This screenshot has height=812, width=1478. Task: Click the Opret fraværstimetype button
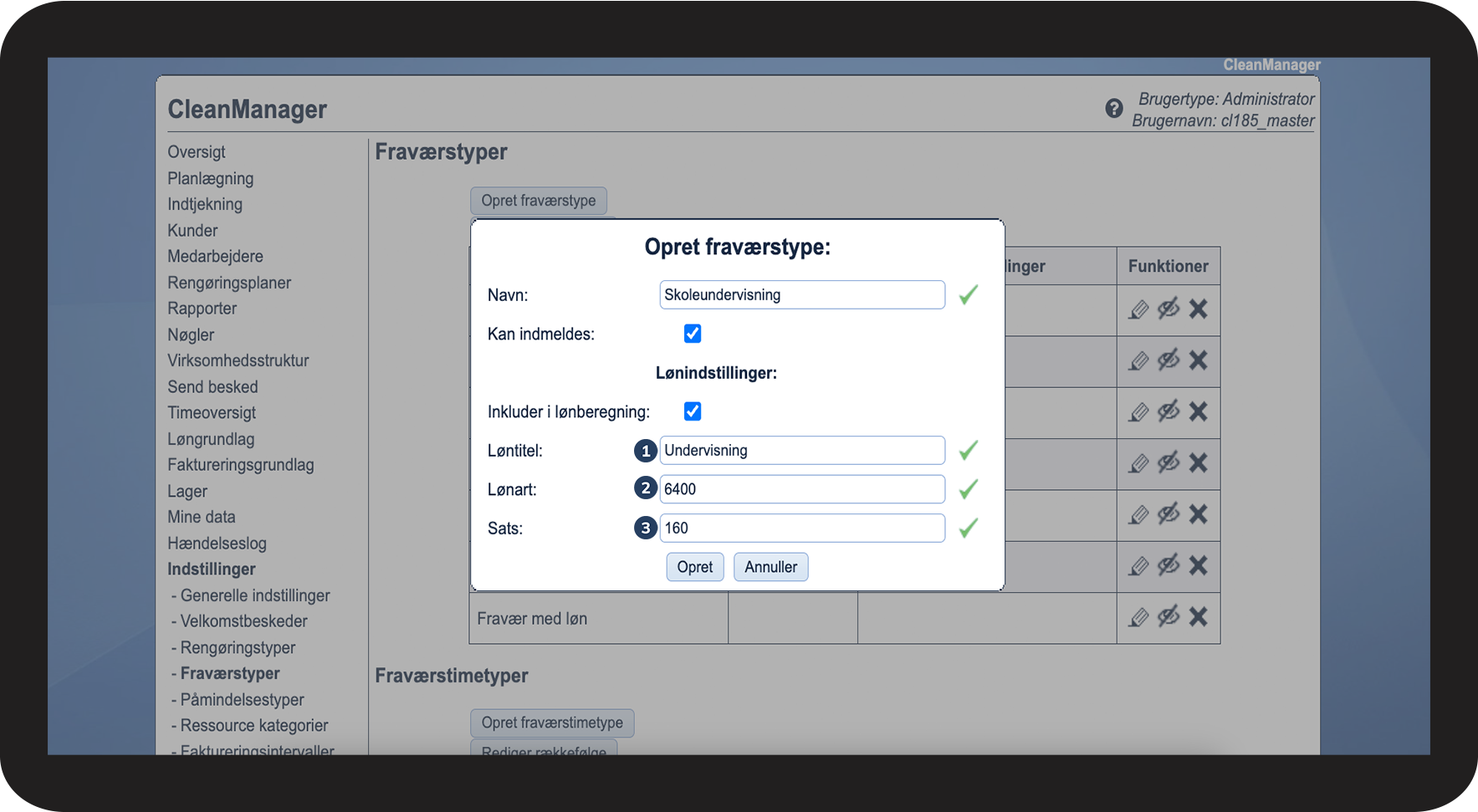click(x=552, y=723)
